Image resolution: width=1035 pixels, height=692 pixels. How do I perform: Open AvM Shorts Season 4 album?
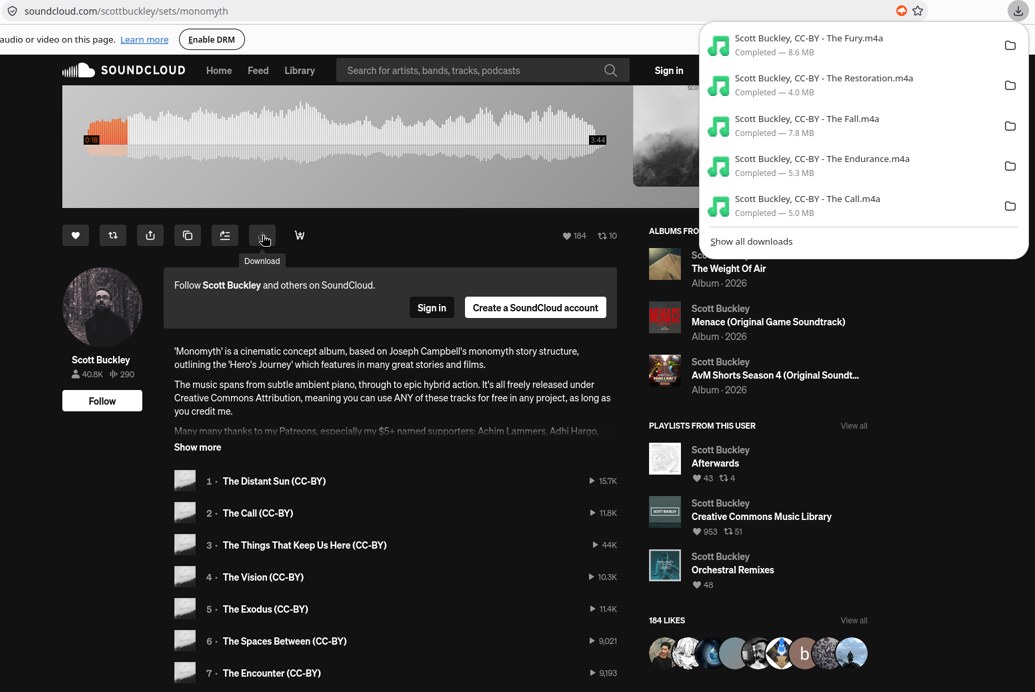click(775, 375)
